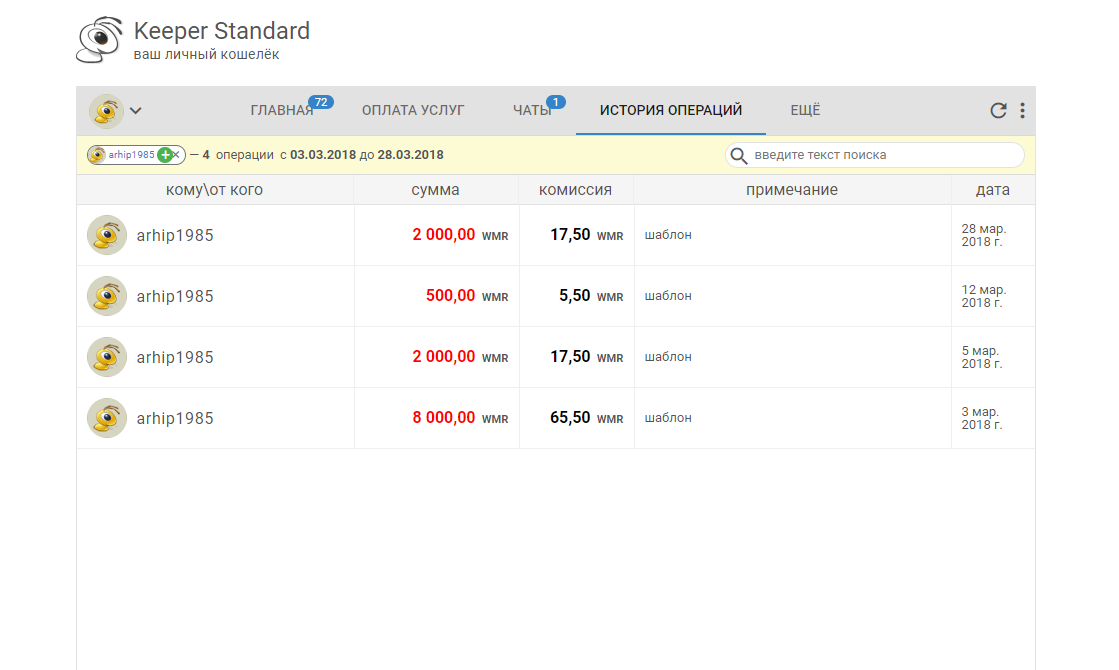The width and height of the screenshot is (1119, 670).
Task: Click the примечание column header
Action: point(791,190)
